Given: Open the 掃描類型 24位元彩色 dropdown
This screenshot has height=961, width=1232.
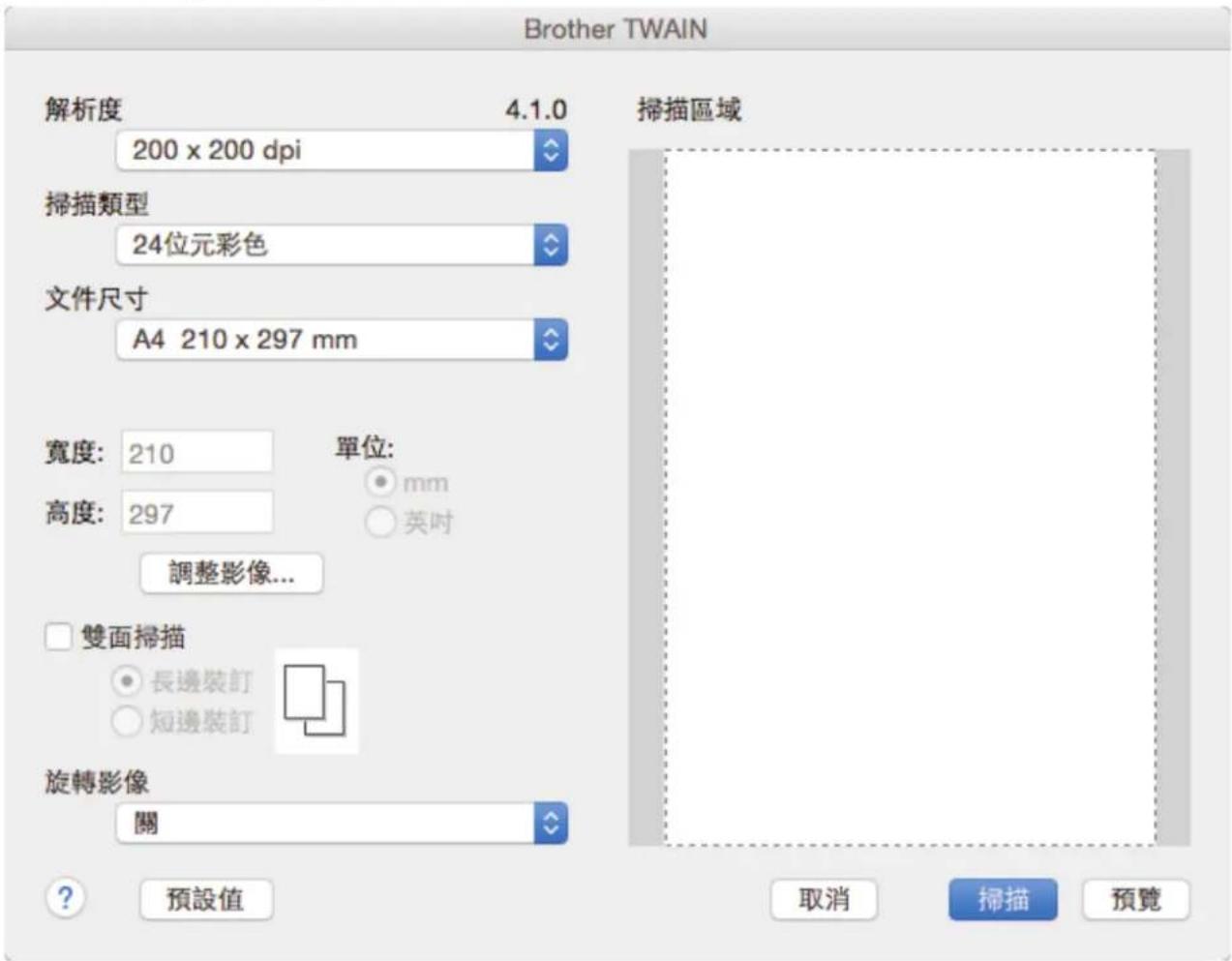Looking at the screenshot, I should click(342, 245).
